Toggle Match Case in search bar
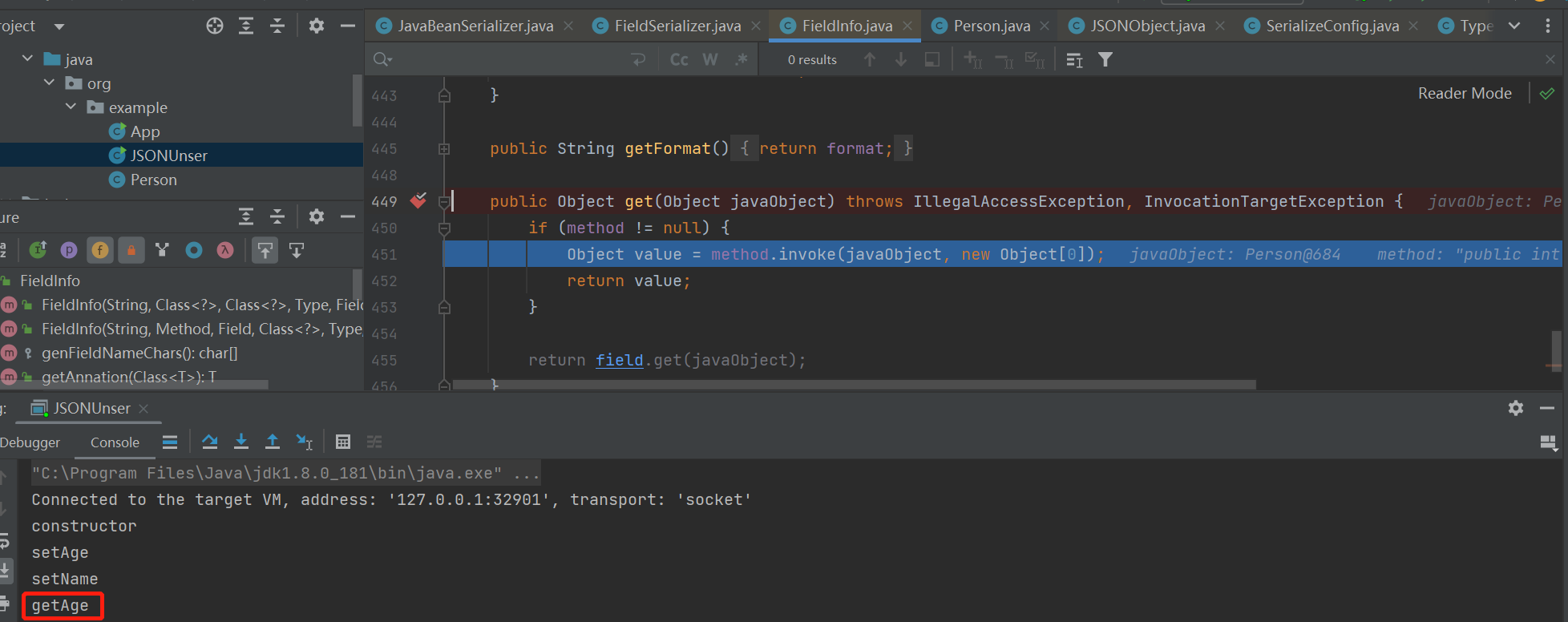This screenshot has height=622, width=1568. point(679,59)
